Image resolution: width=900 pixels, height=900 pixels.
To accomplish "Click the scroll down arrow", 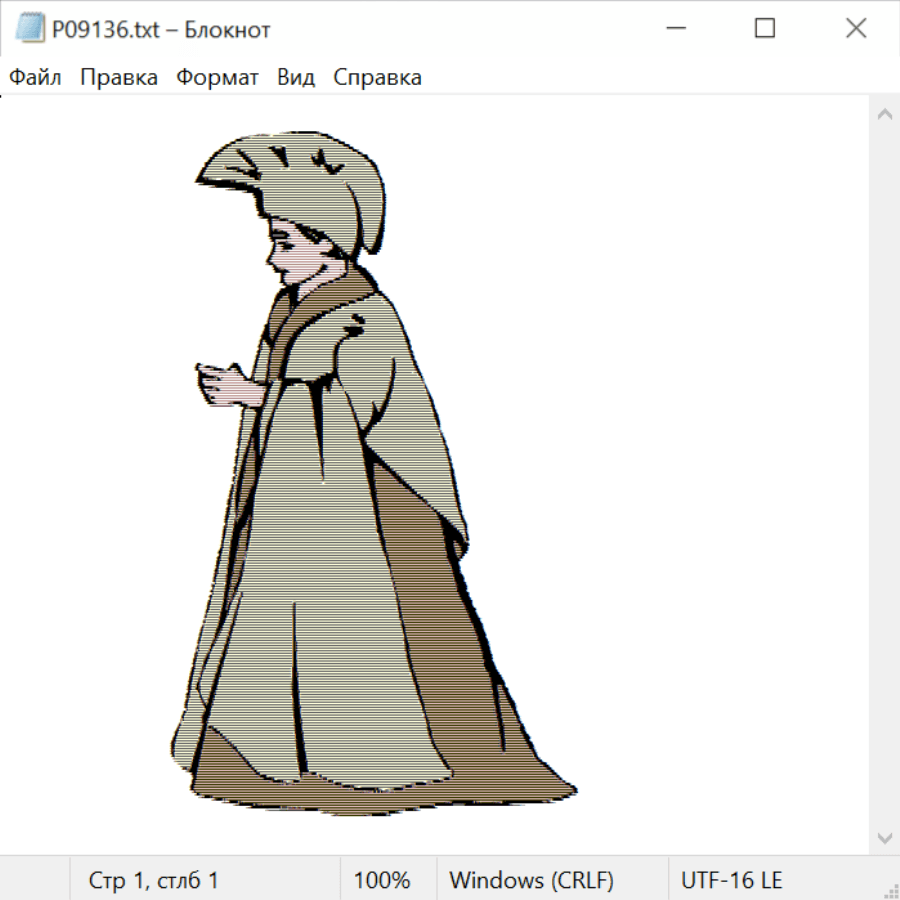I will tap(884, 837).
